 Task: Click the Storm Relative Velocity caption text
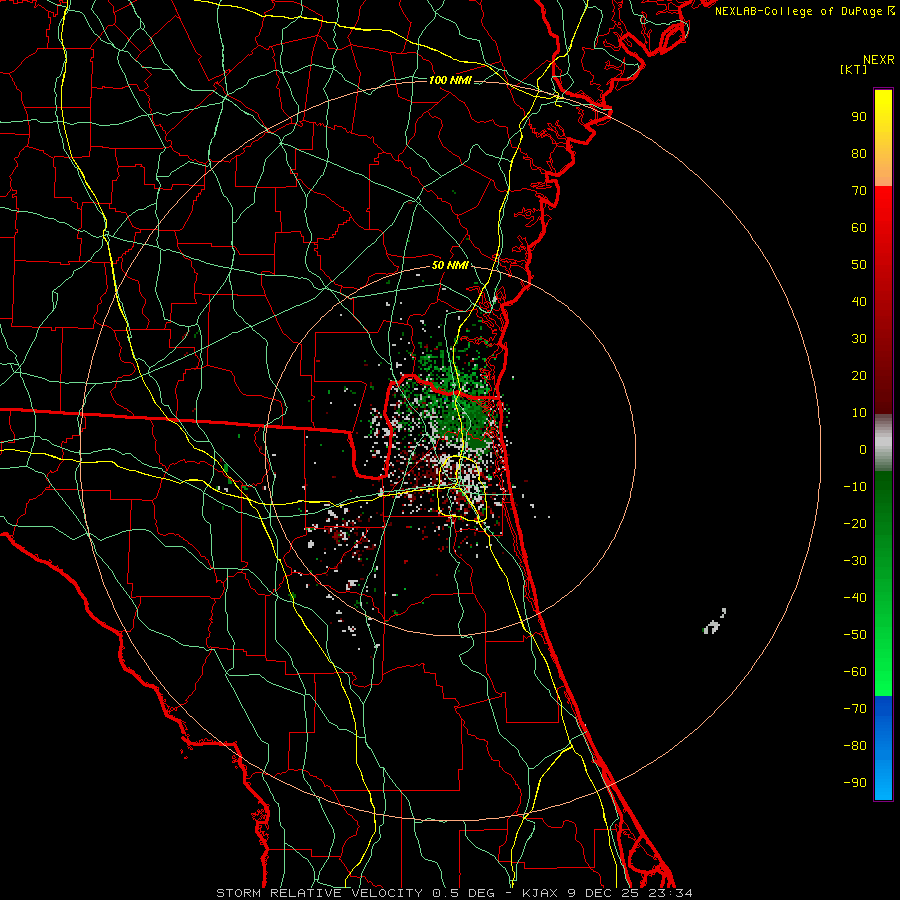[454, 893]
